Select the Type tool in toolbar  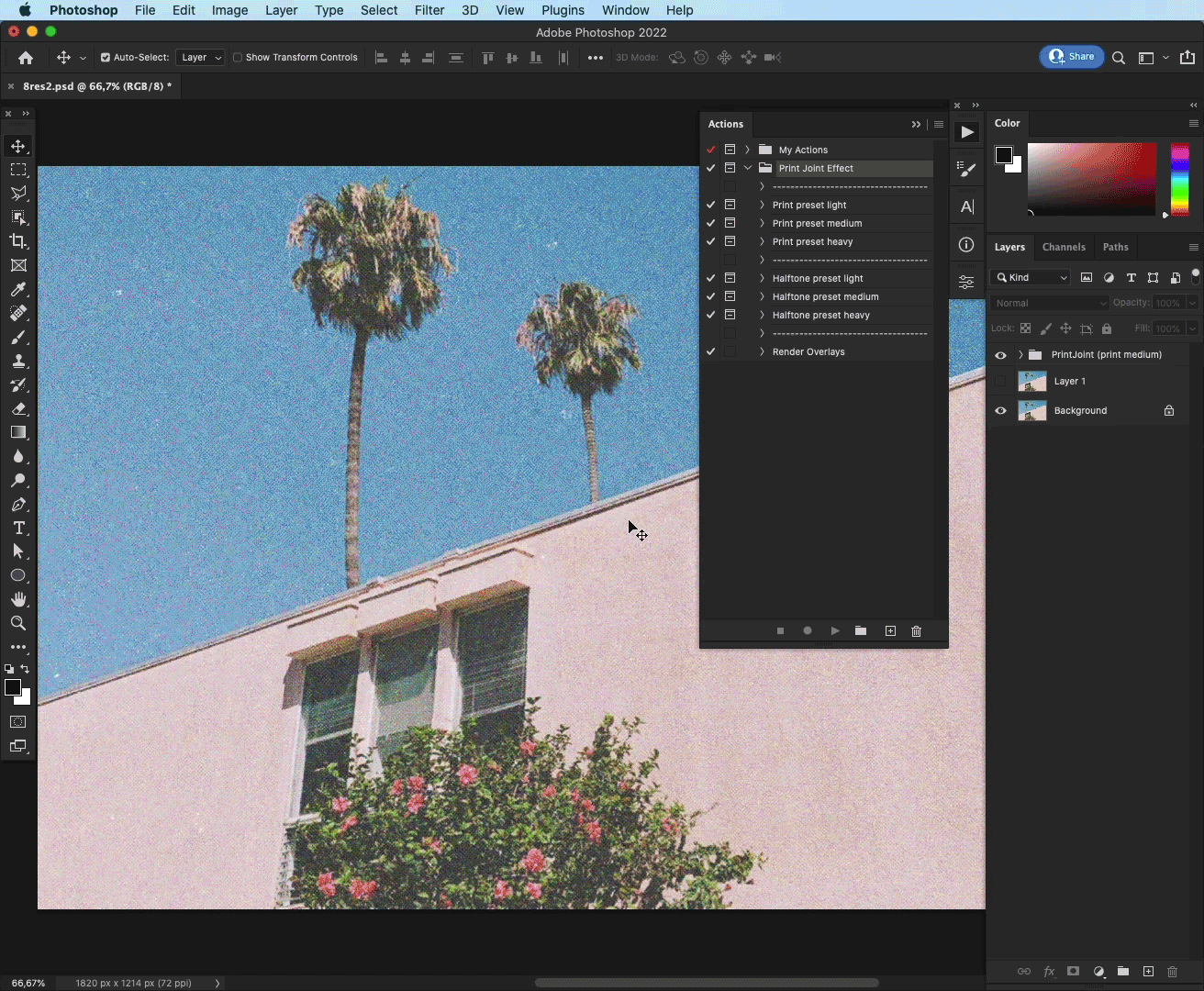pos(18,528)
